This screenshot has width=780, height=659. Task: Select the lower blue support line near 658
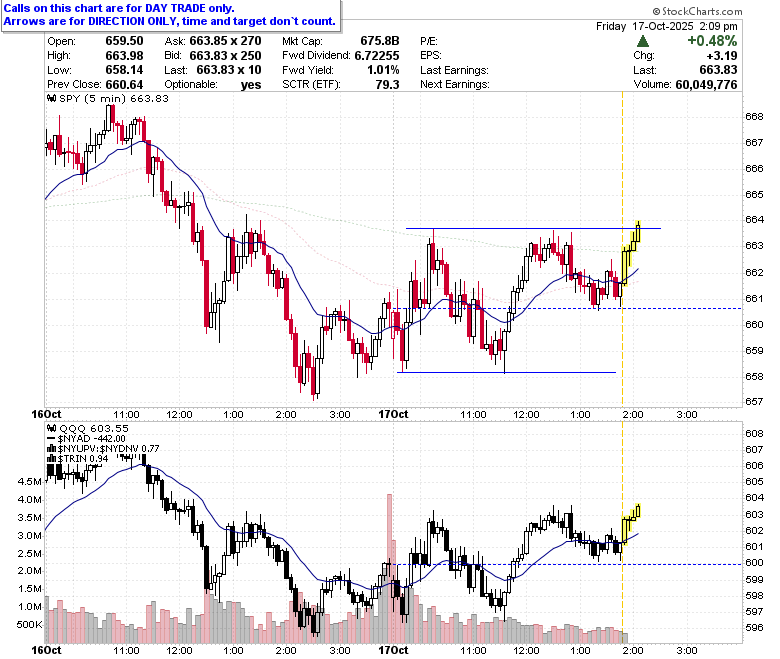[x=506, y=372]
